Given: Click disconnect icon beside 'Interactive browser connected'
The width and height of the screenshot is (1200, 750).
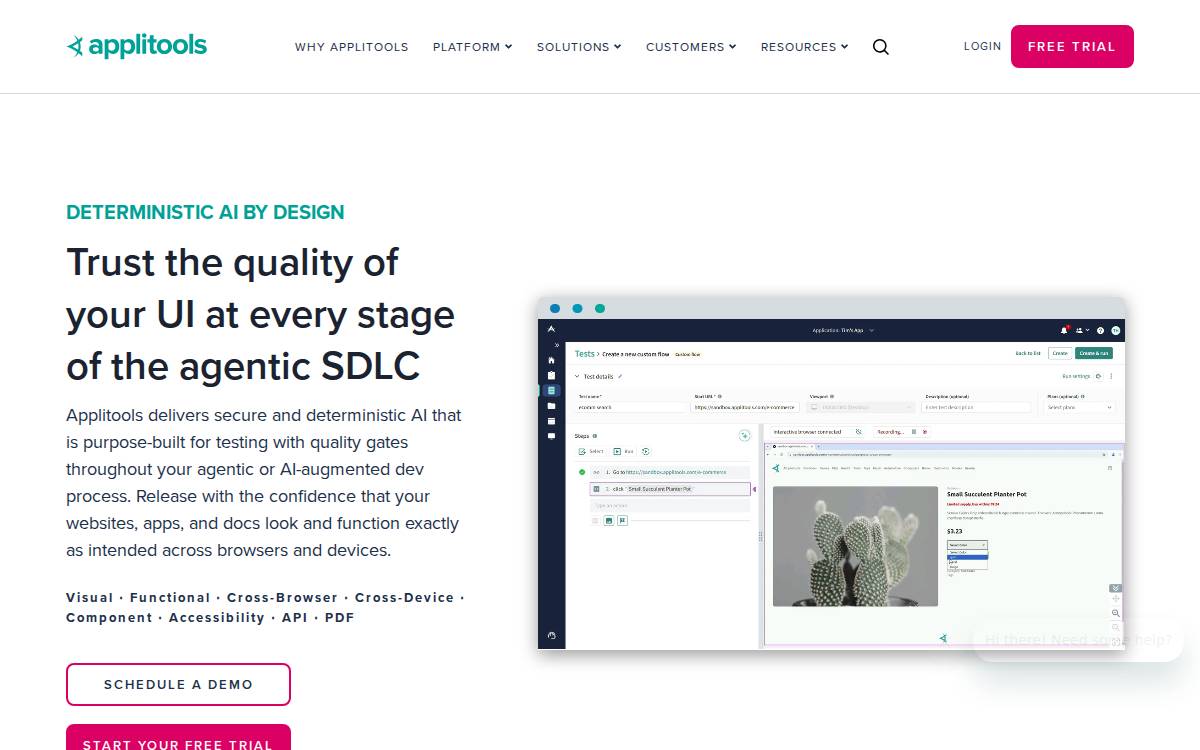Looking at the screenshot, I should pyautogui.click(x=859, y=432).
